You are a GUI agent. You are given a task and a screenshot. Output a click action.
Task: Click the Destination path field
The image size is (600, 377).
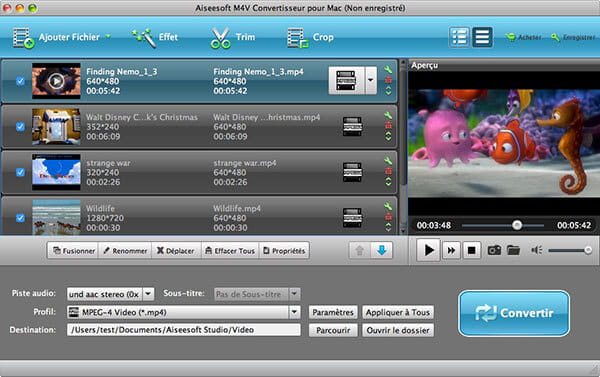click(x=184, y=330)
